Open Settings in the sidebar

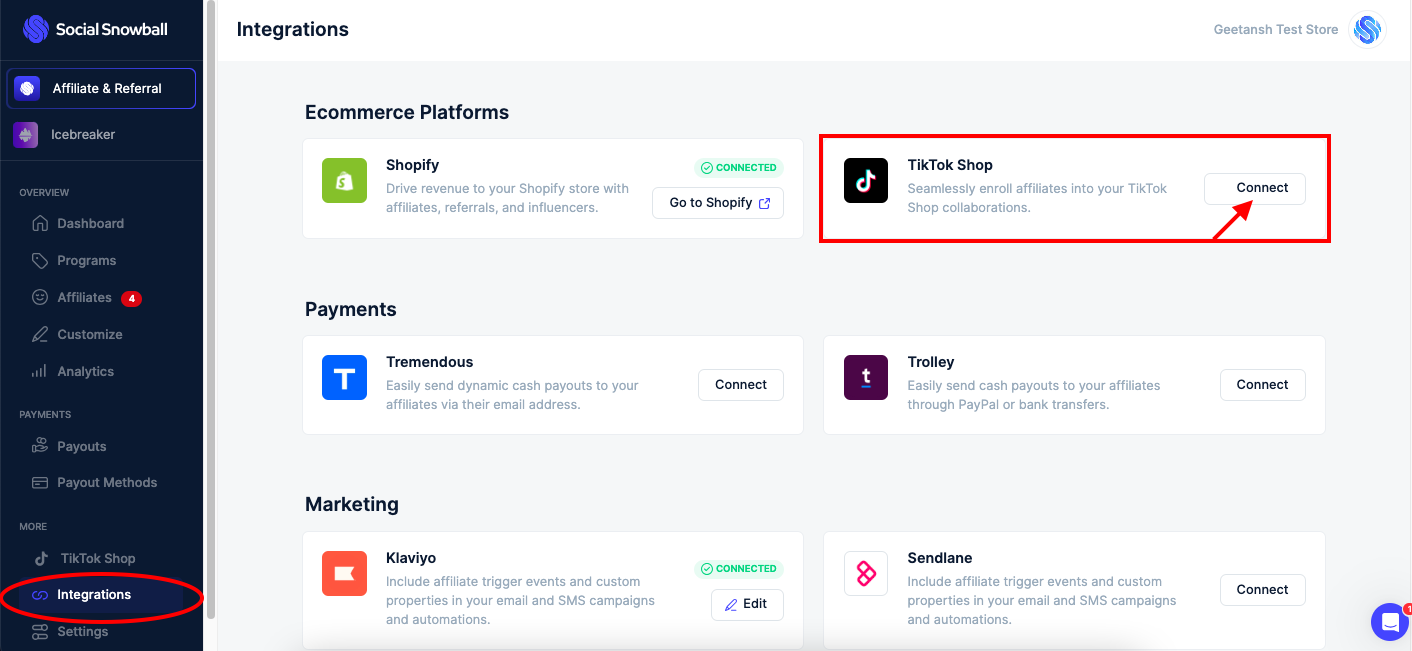(x=83, y=631)
